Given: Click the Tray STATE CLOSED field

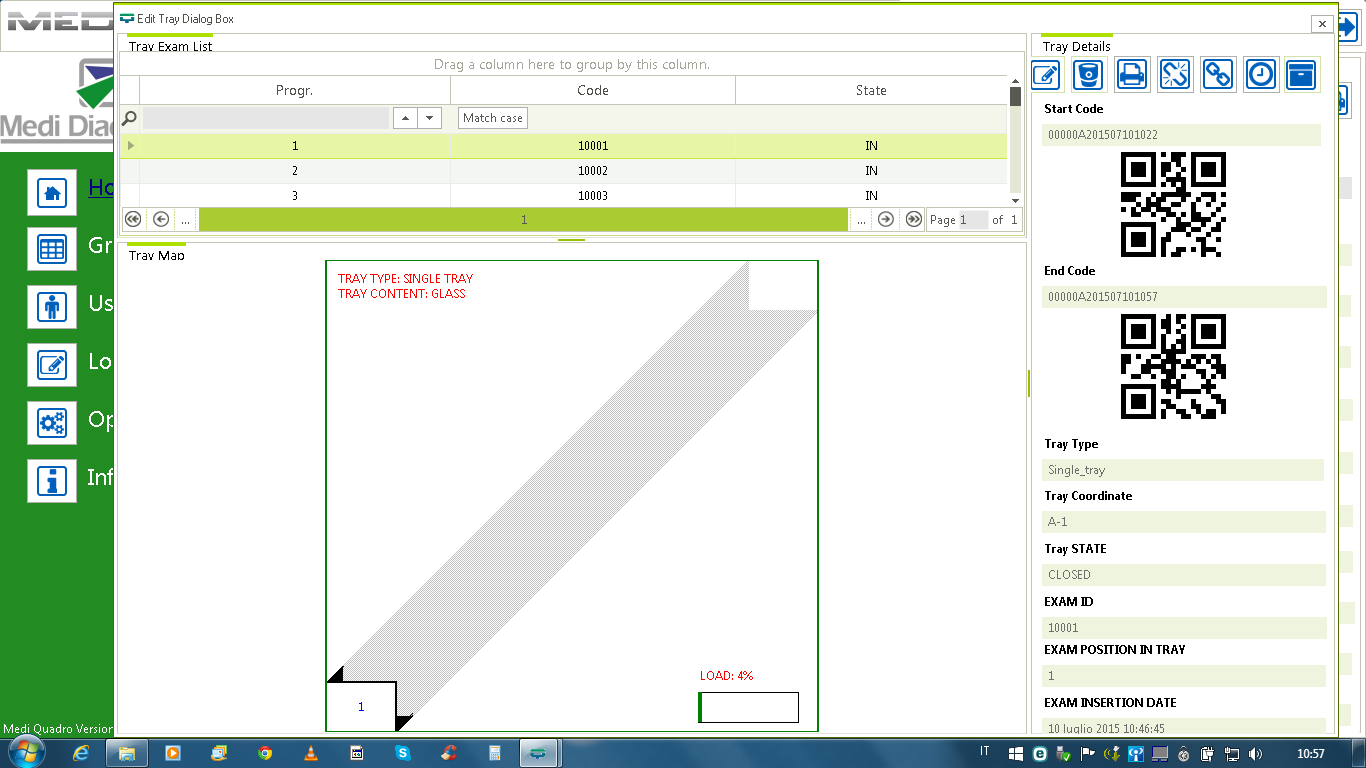Looking at the screenshot, I should [x=1184, y=575].
